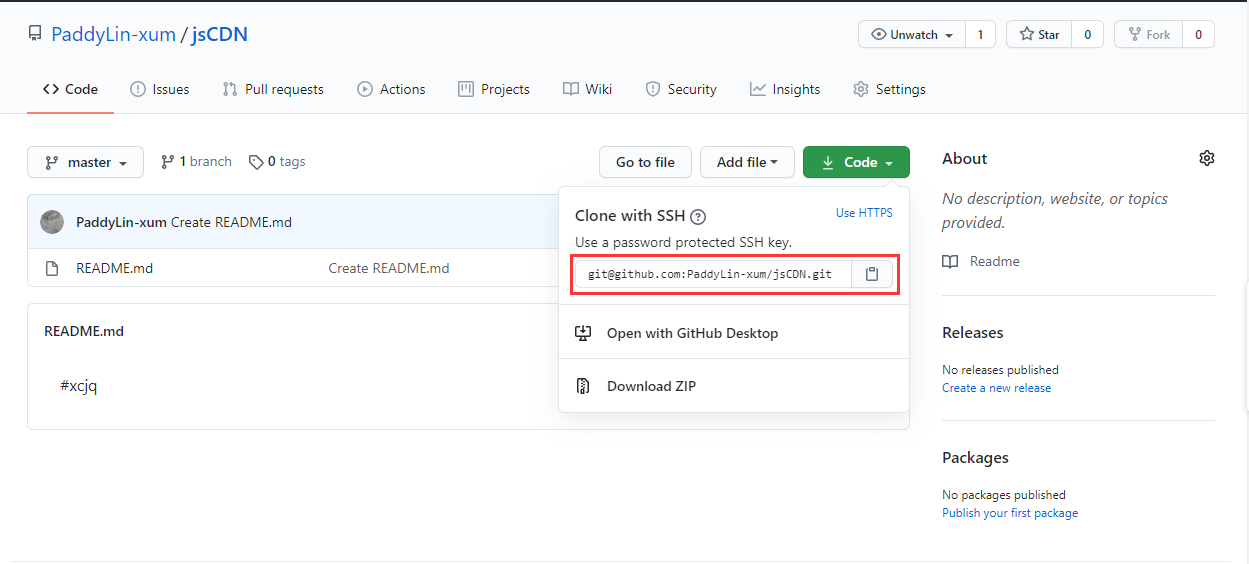Copy the SSH clone URL to clipboard

(x=872, y=274)
